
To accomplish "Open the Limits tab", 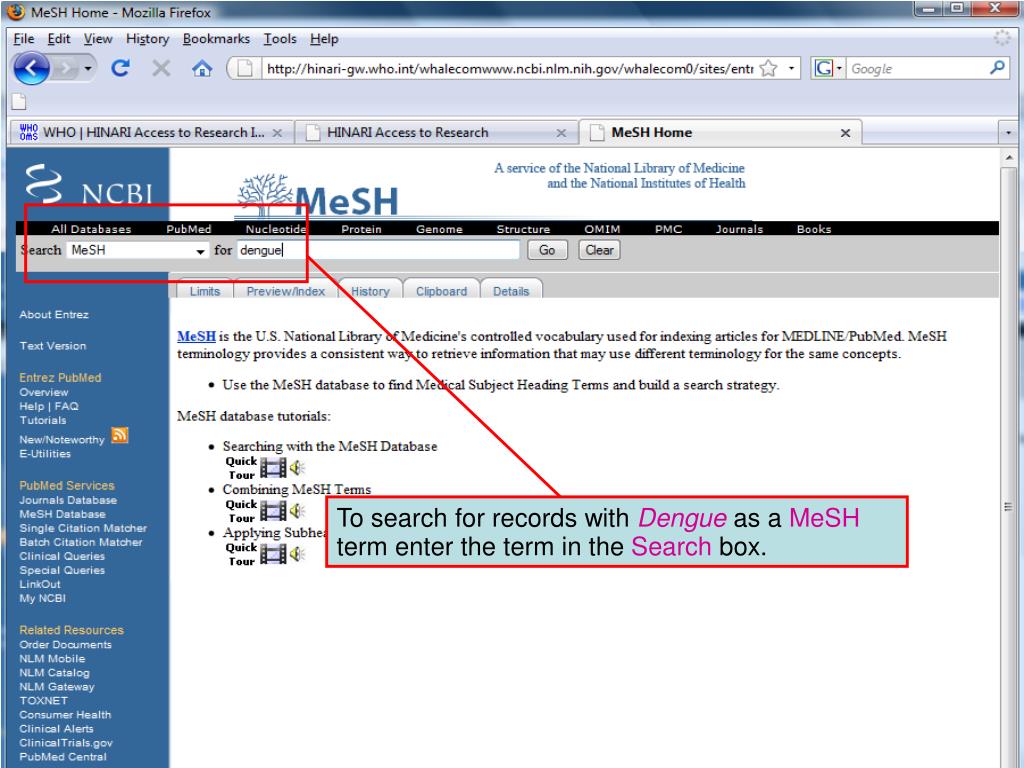I will pos(205,291).
